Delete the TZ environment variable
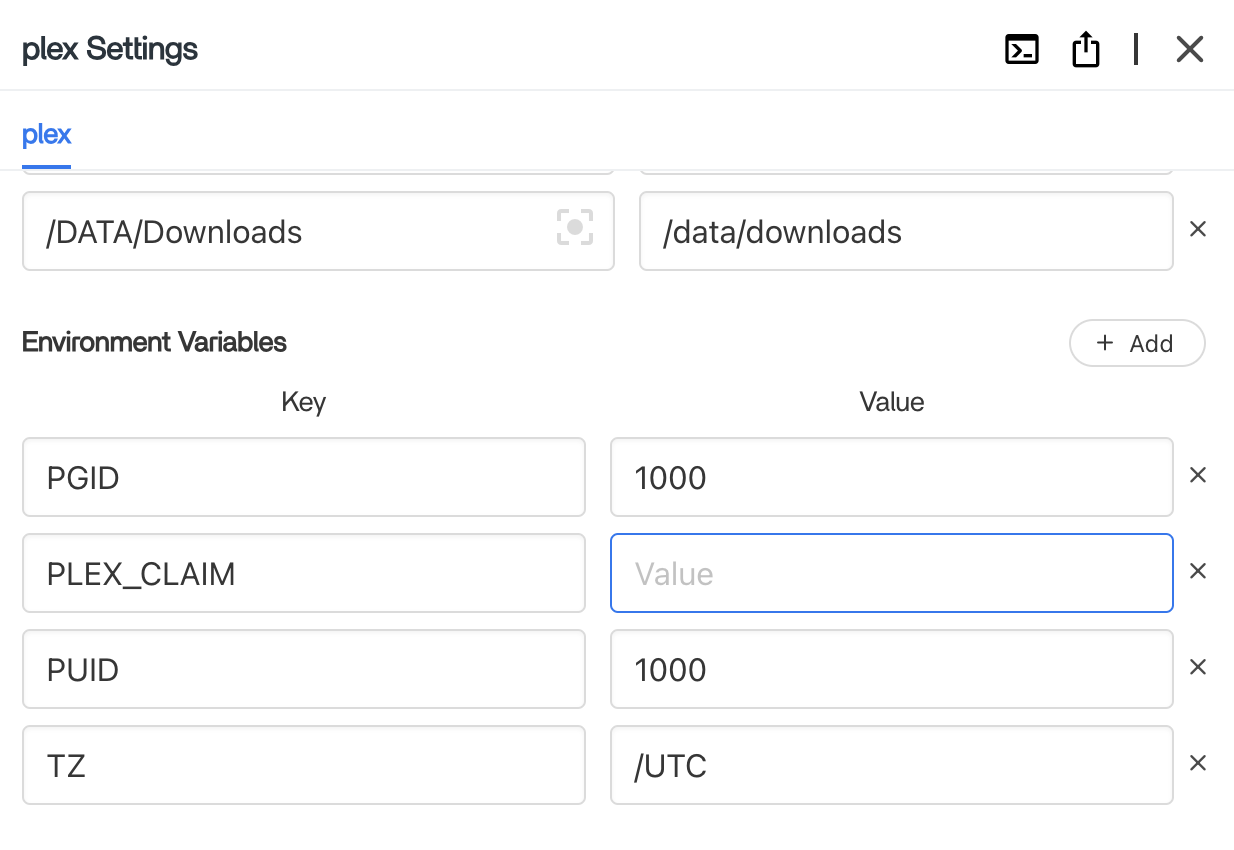Viewport: 1234px width, 850px height. click(x=1197, y=763)
